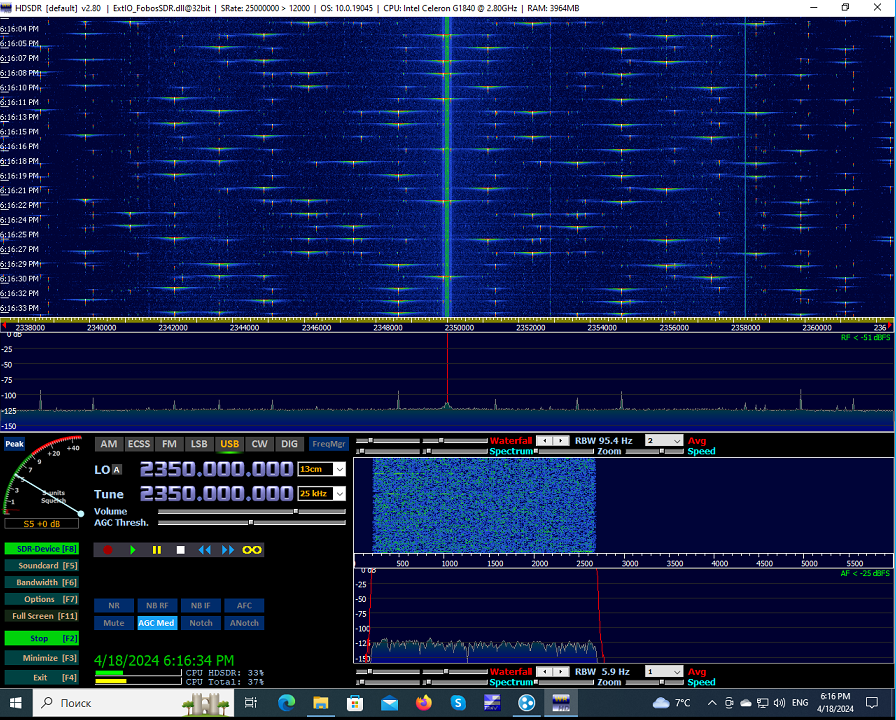
Task: Click the blue rewind icon
Action: [205, 550]
